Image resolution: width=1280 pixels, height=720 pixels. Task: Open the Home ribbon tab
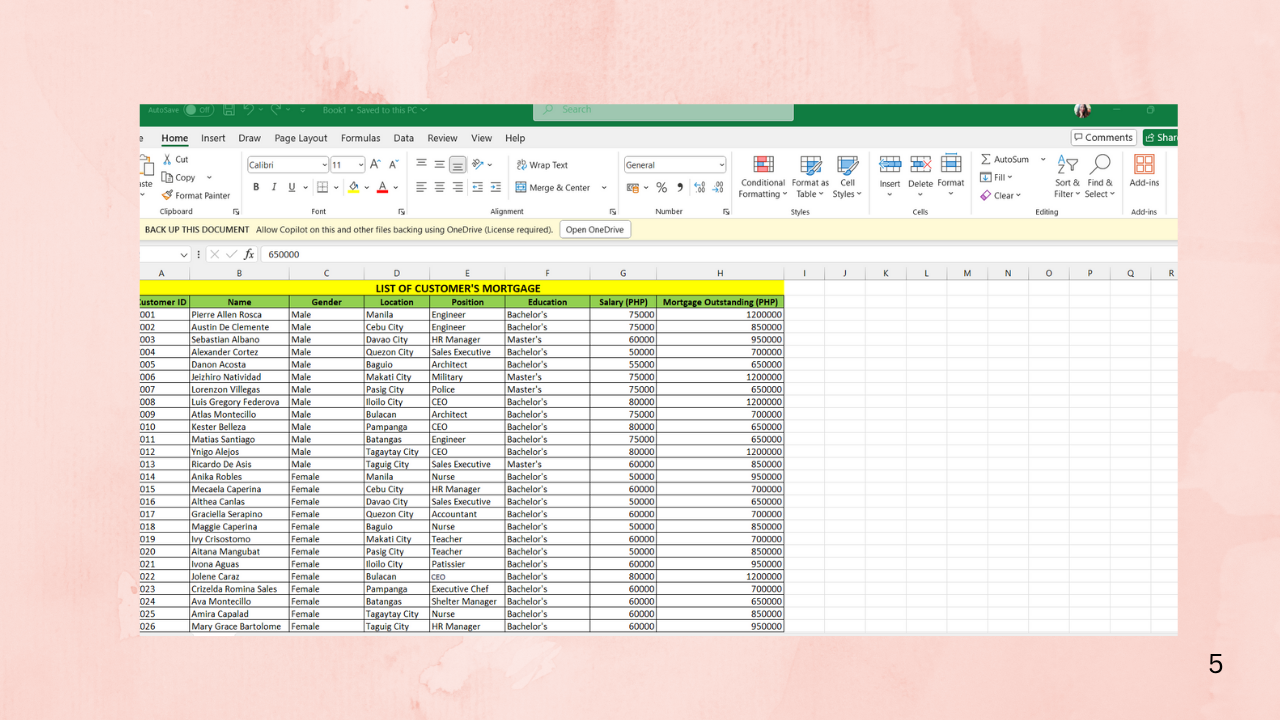pos(175,138)
